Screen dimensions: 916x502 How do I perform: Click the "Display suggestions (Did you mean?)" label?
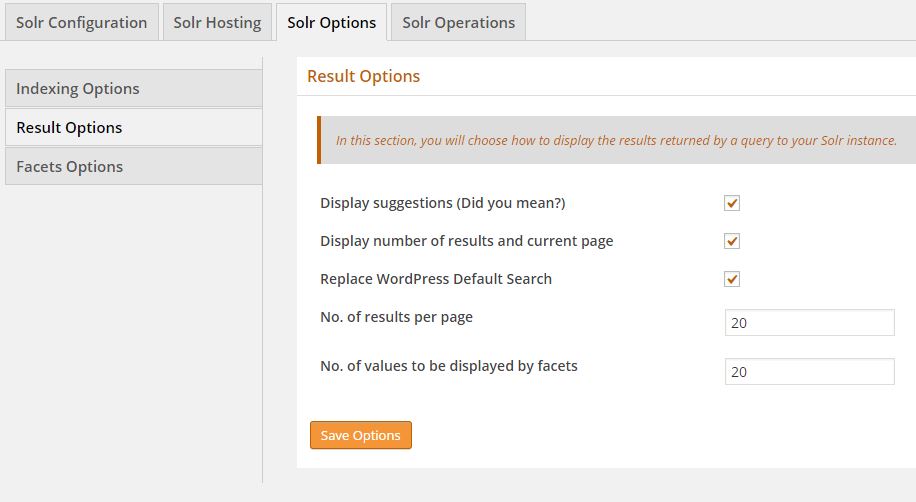442,203
